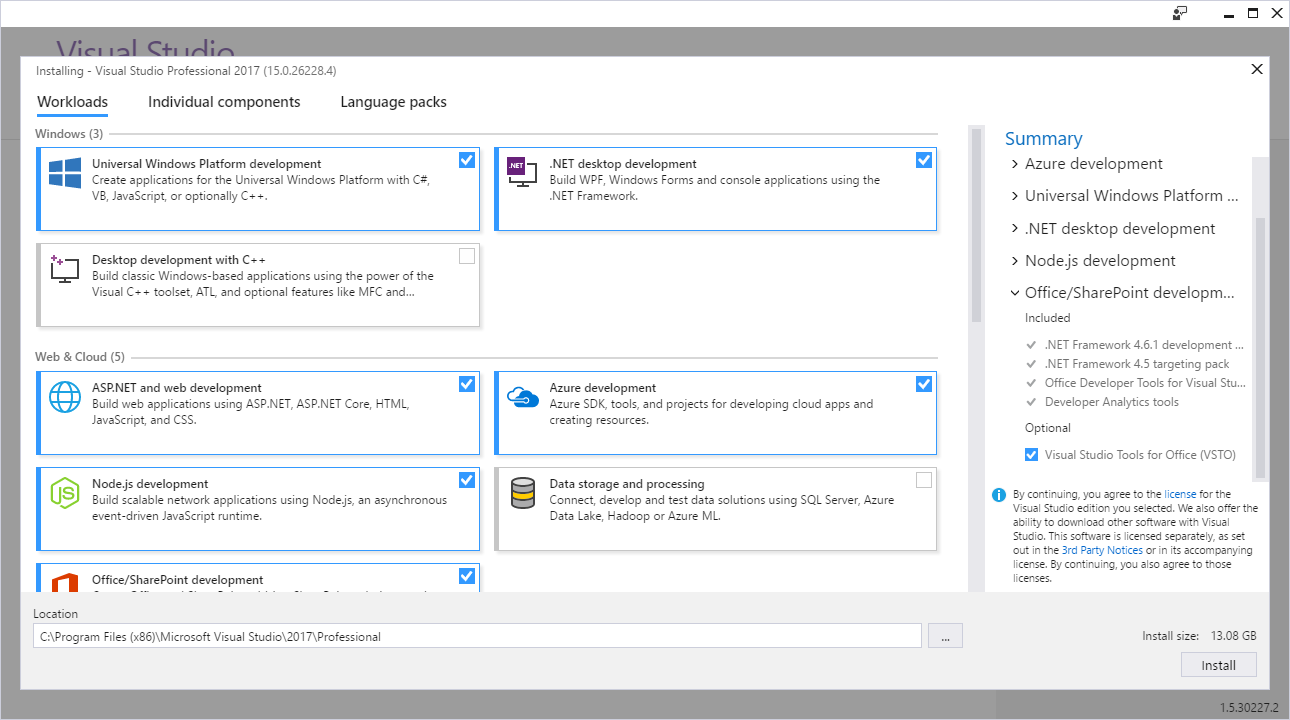
Task: Click the .NET desktop development monitor icon
Action: coord(522,172)
